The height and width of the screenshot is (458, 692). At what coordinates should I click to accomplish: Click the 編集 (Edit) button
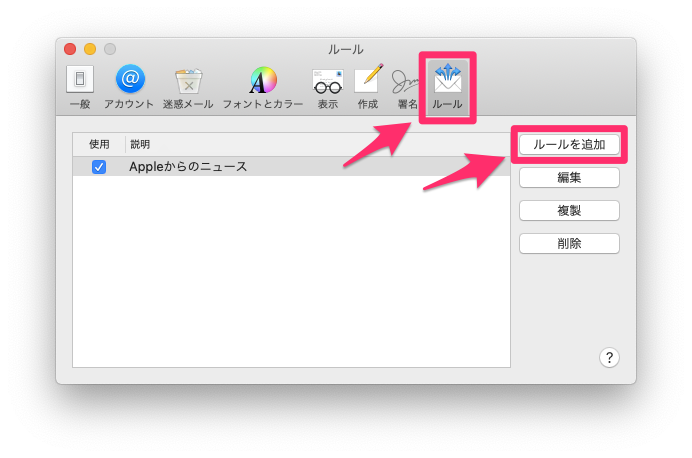(569, 177)
